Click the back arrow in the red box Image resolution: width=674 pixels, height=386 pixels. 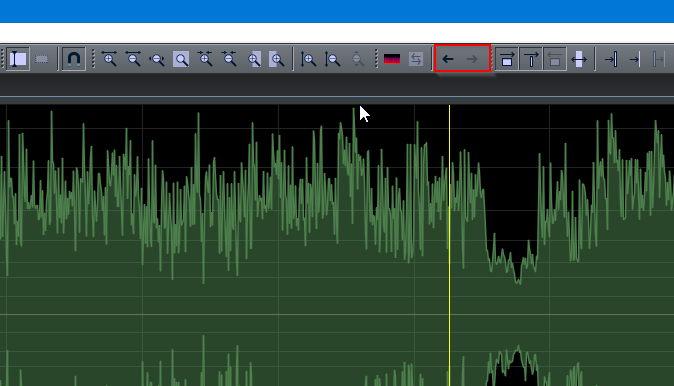tap(448, 59)
